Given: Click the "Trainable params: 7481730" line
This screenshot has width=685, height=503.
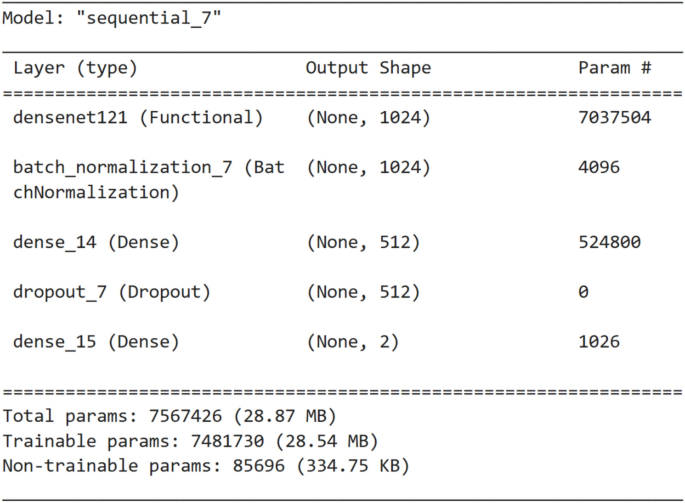Looking at the screenshot, I should click(x=190, y=440).
